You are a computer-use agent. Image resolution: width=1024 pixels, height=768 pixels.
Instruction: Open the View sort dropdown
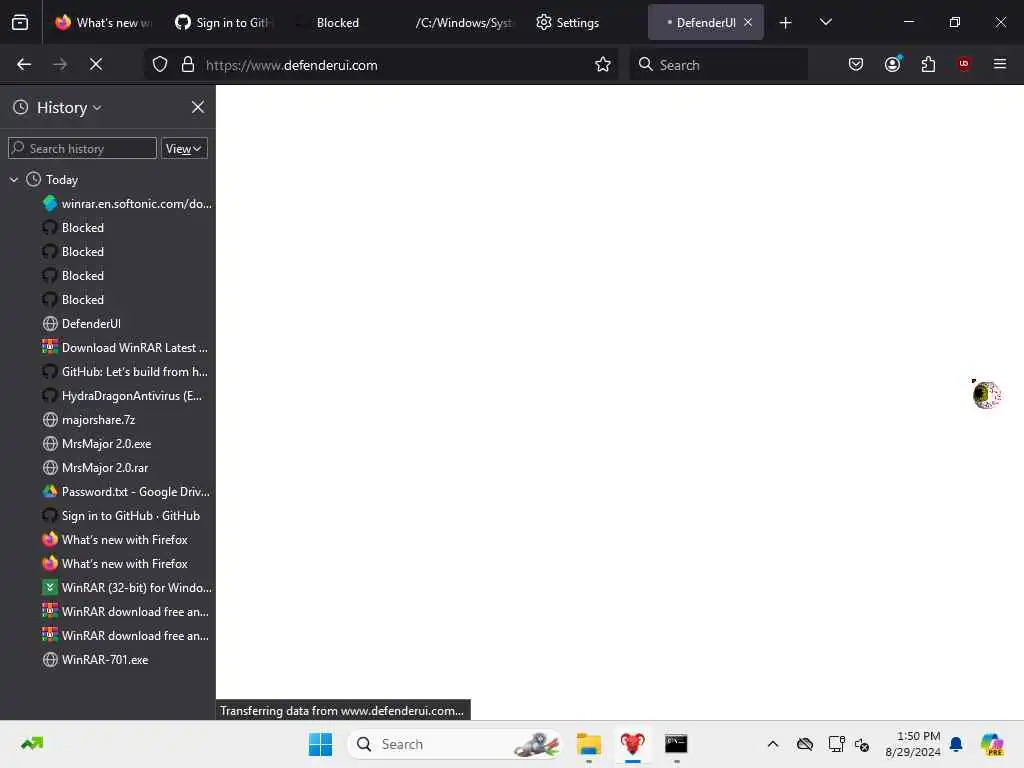[184, 148]
